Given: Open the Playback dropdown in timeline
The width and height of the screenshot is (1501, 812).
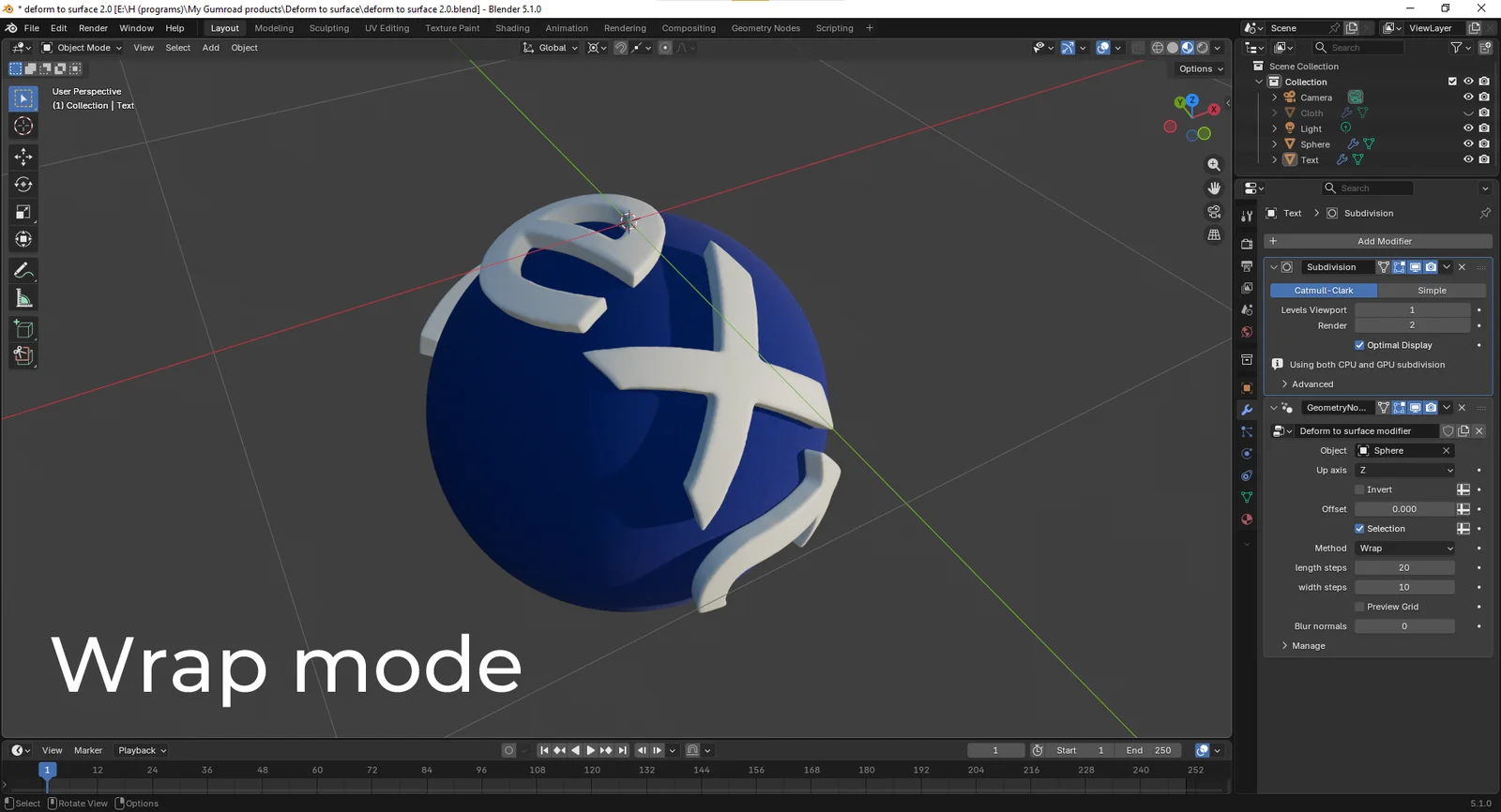Looking at the screenshot, I should pyautogui.click(x=142, y=750).
